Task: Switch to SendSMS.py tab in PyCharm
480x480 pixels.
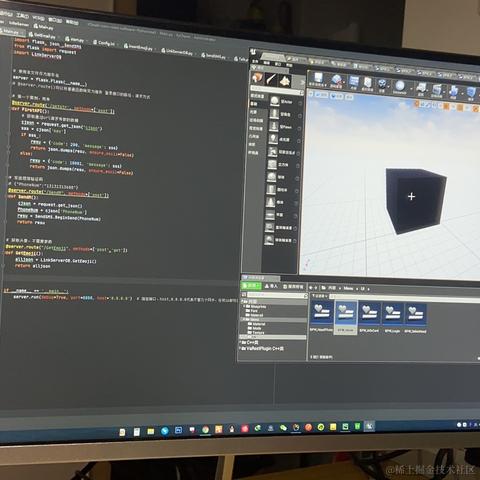Action: click(214, 56)
